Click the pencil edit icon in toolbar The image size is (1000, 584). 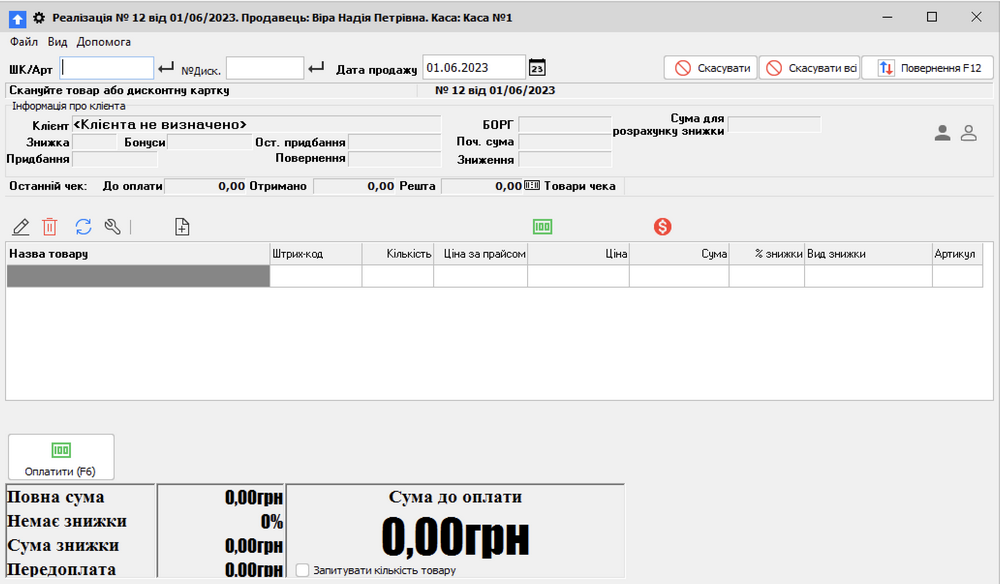[x=20, y=227]
